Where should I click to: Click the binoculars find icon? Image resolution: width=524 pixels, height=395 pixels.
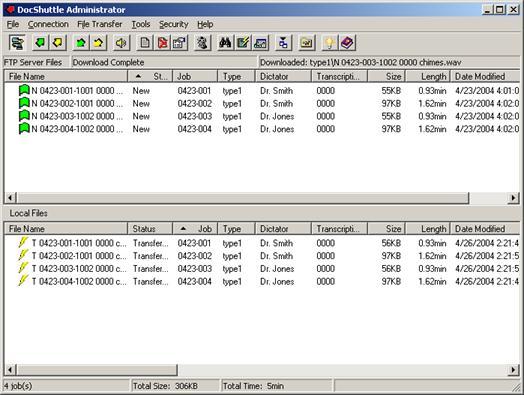226,43
